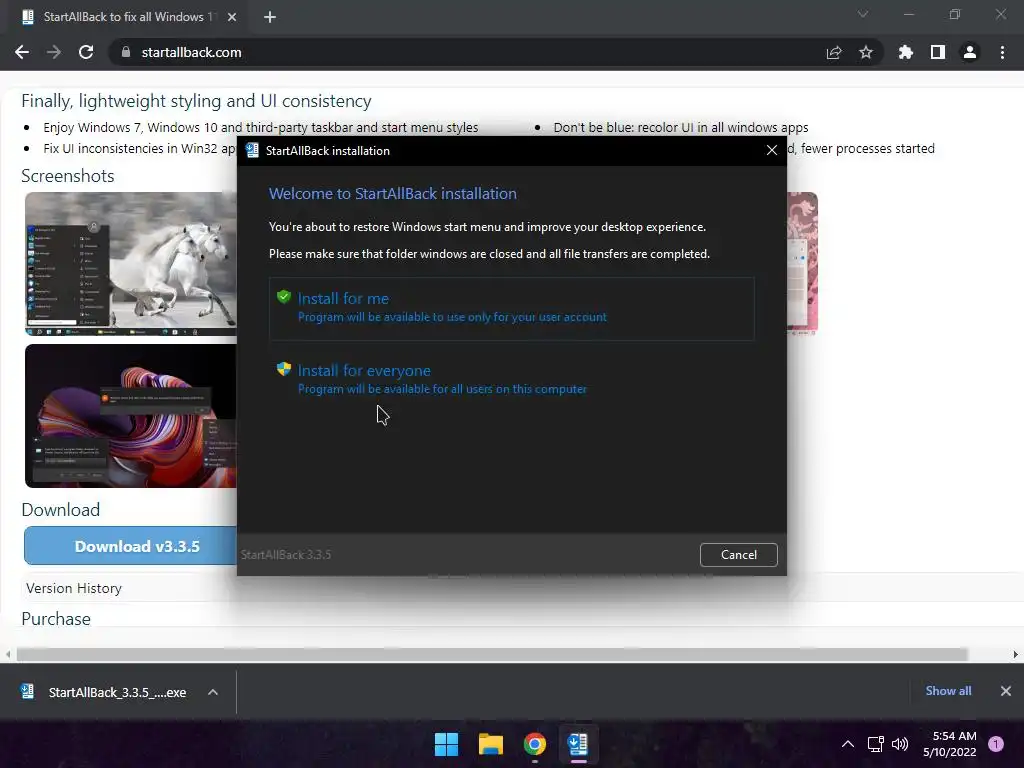Open the tab search dropdown arrow

point(863,14)
